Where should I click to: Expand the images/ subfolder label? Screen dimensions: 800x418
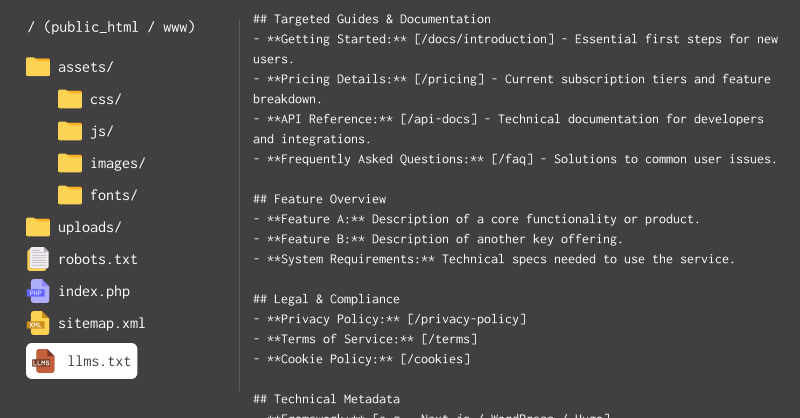(117, 163)
